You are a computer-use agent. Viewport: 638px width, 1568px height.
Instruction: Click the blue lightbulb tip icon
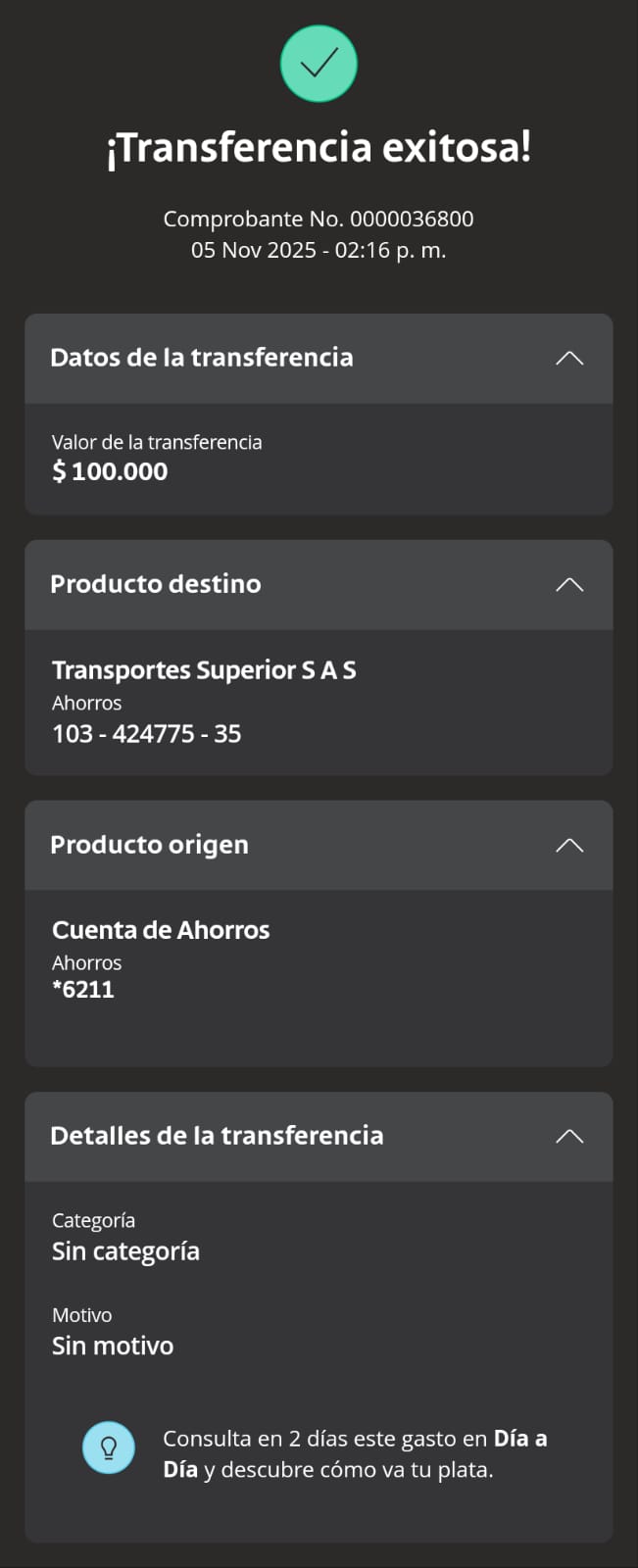[x=109, y=1447]
